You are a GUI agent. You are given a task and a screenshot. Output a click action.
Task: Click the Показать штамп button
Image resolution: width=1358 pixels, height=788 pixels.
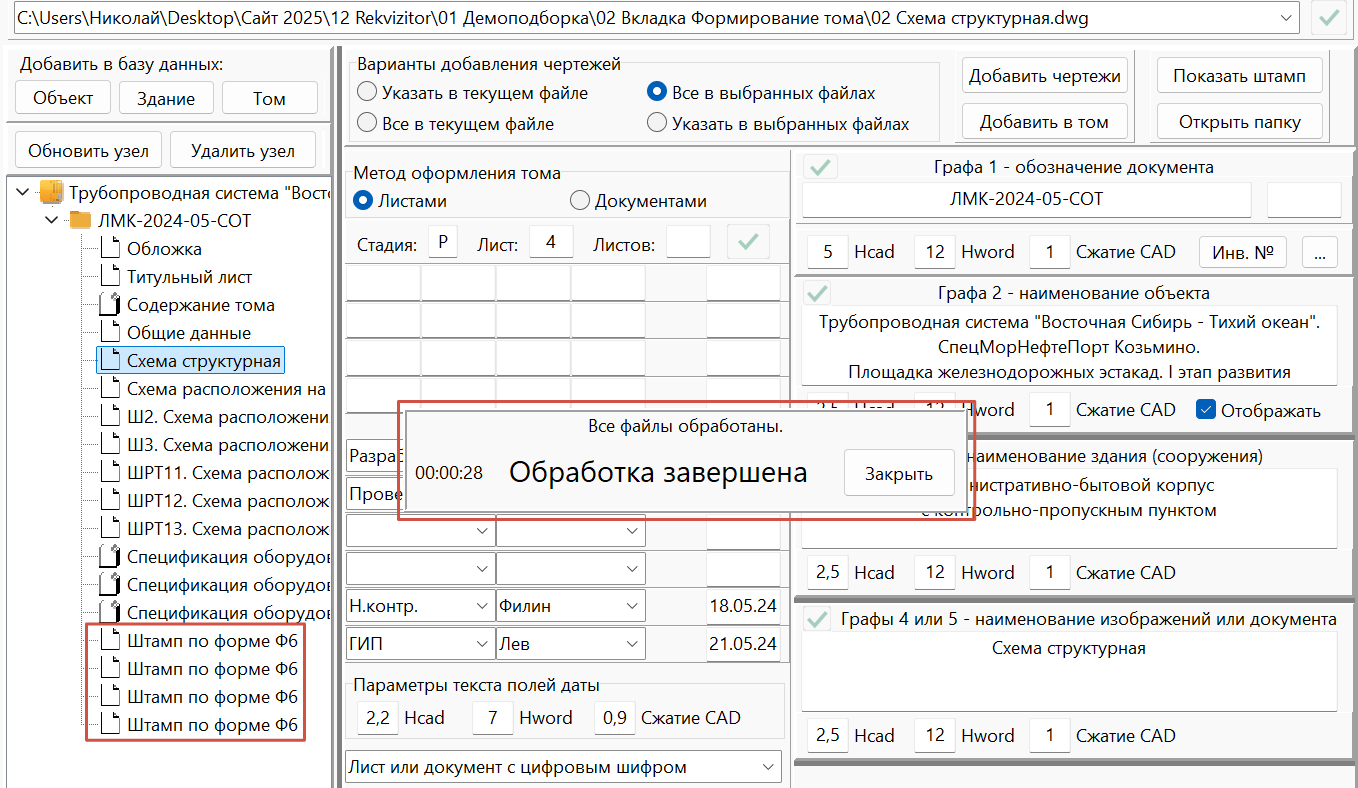[1239, 76]
